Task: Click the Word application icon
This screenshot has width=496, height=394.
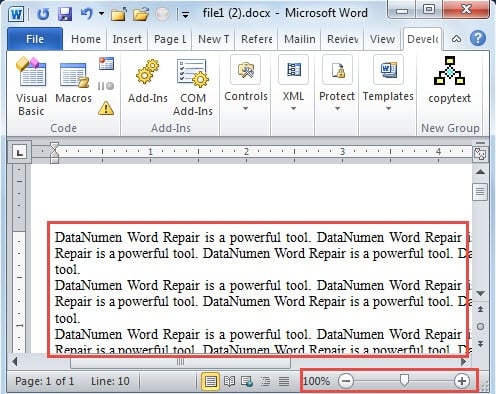Action: point(16,14)
